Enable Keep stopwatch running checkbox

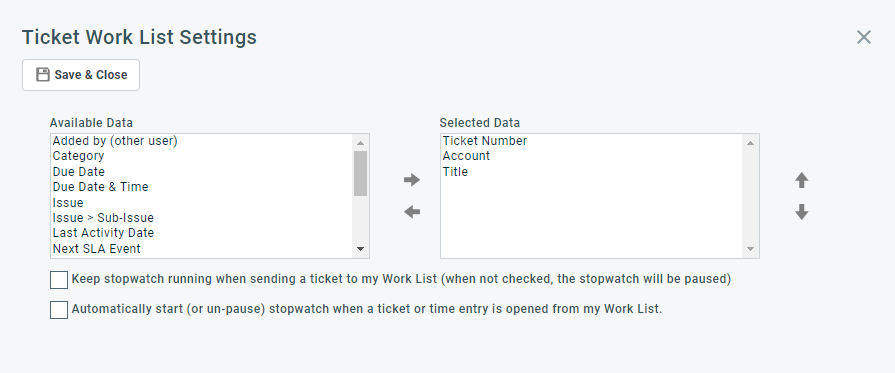click(x=59, y=280)
